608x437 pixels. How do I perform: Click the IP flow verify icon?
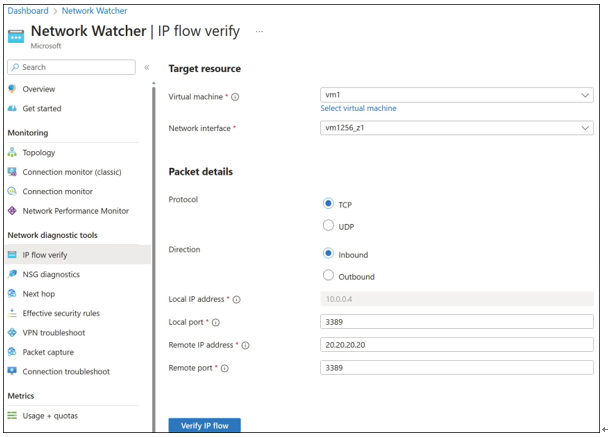point(12,255)
